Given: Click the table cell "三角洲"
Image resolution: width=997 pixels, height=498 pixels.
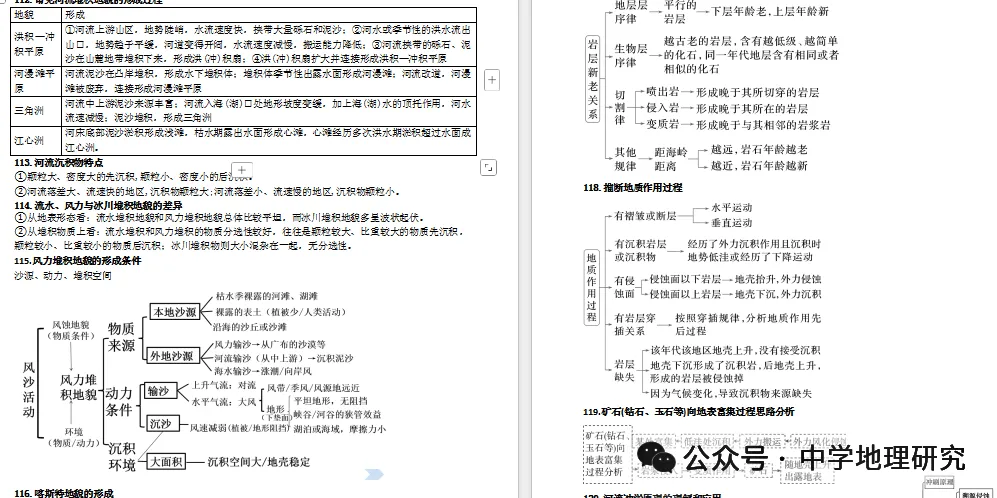Looking at the screenshot, I should coord(36,111).
